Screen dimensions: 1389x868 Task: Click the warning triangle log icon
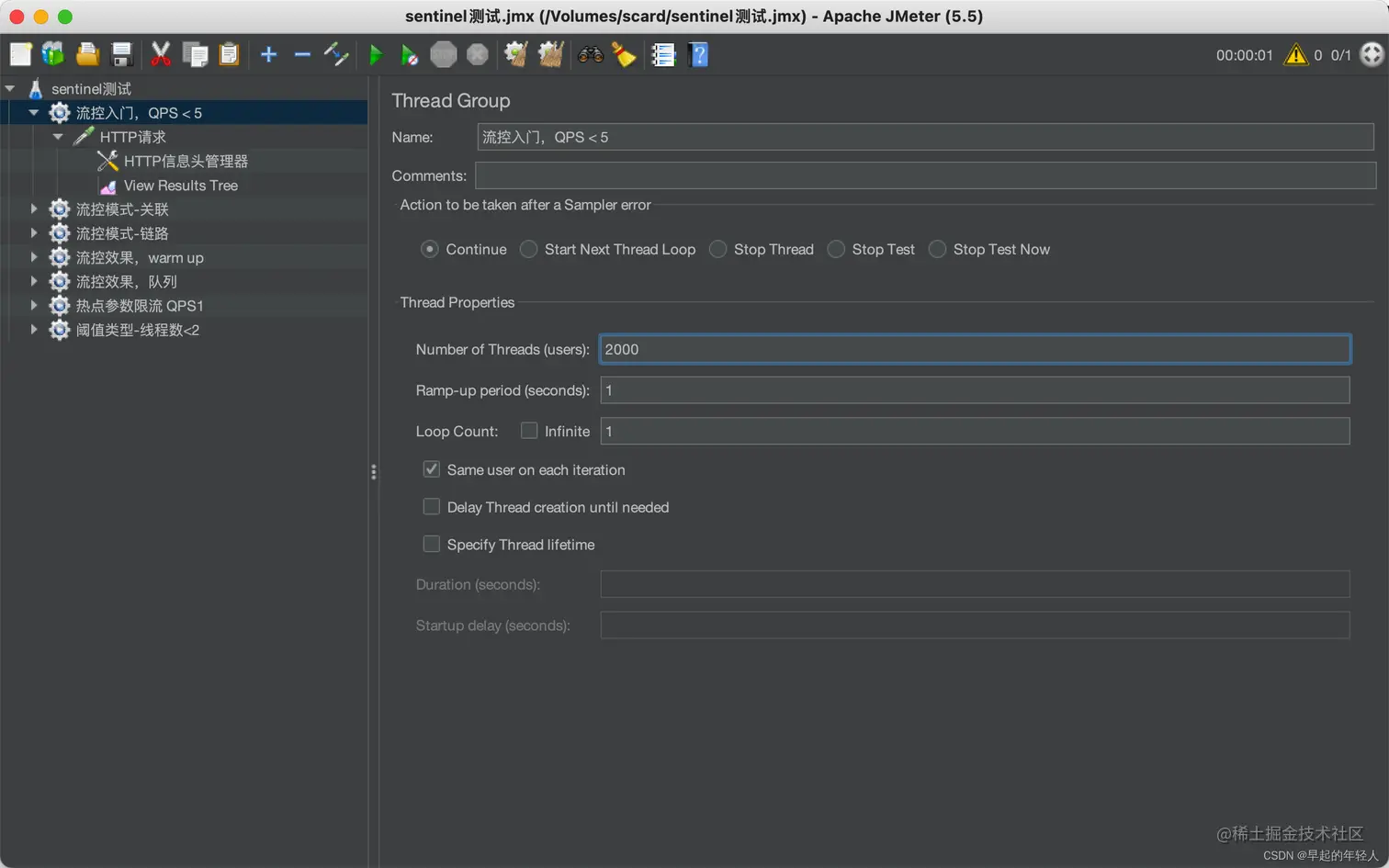1295,55
